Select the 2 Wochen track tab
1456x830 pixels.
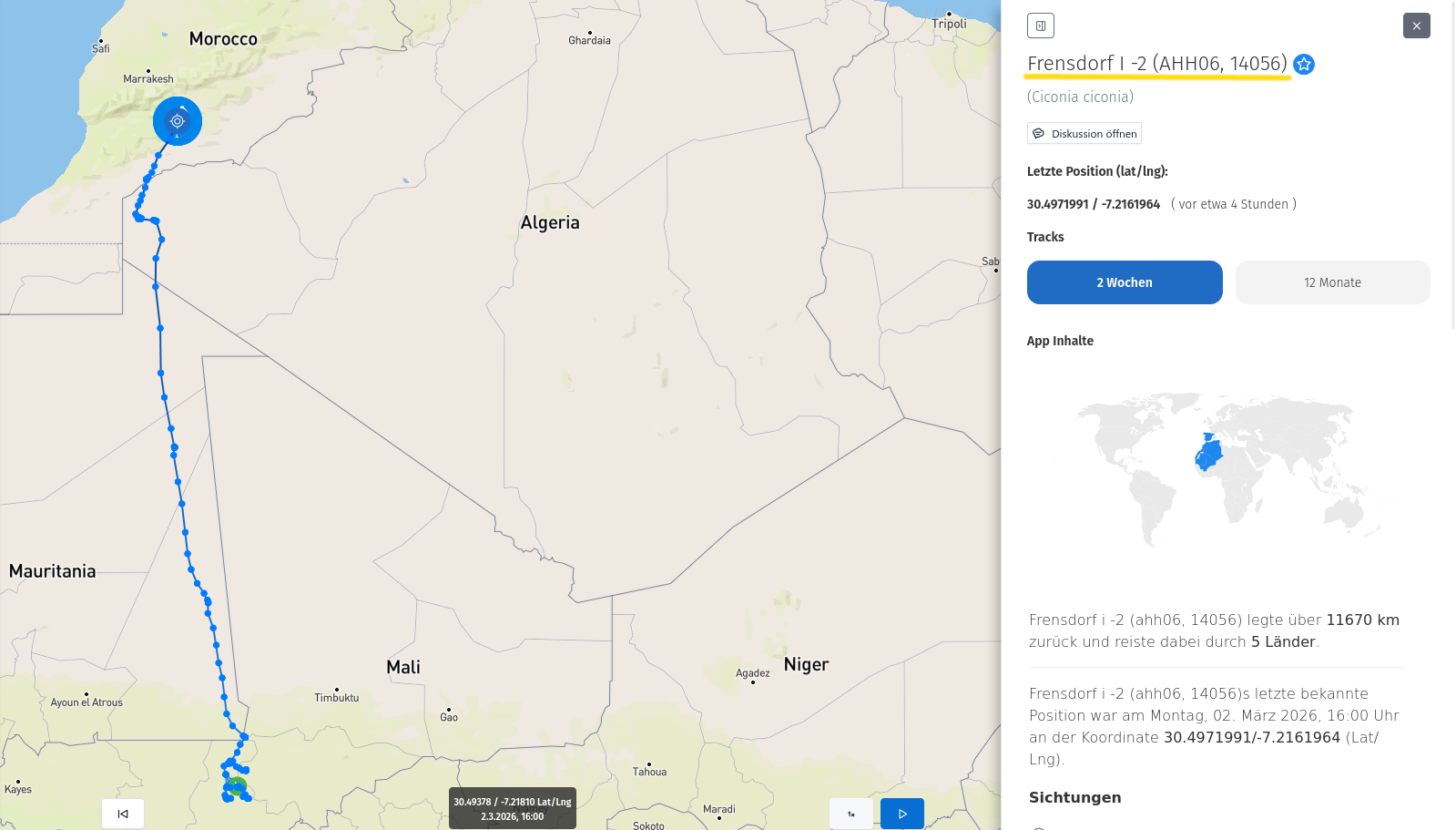coord(1124,282)
